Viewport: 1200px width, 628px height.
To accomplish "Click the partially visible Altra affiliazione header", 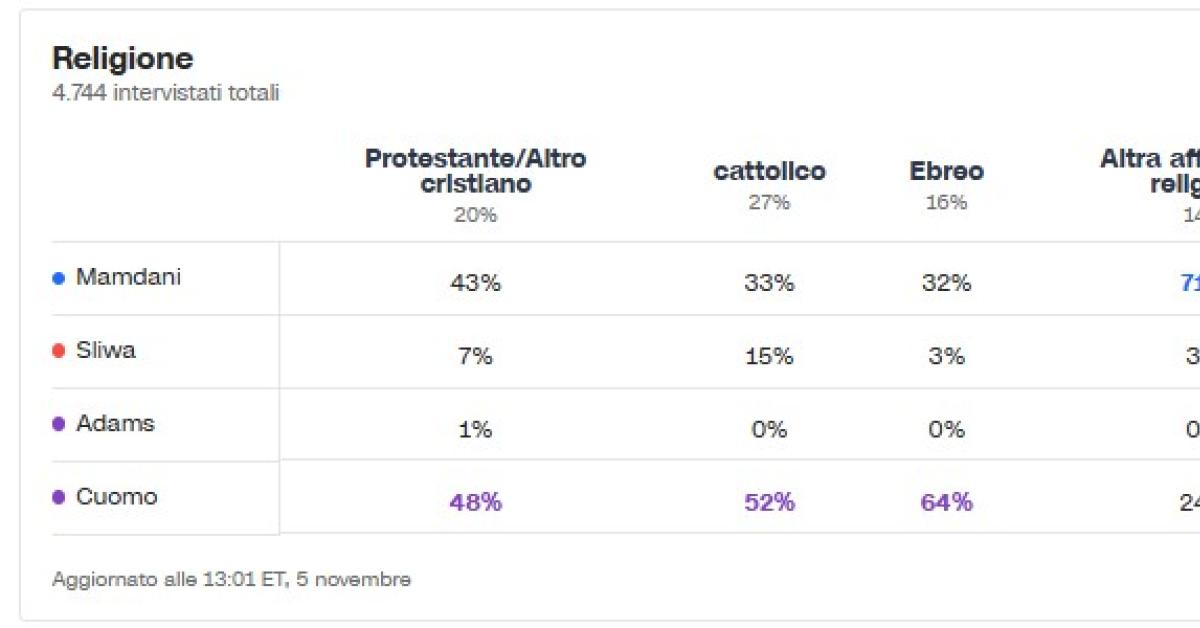I will pos(1150,171).
